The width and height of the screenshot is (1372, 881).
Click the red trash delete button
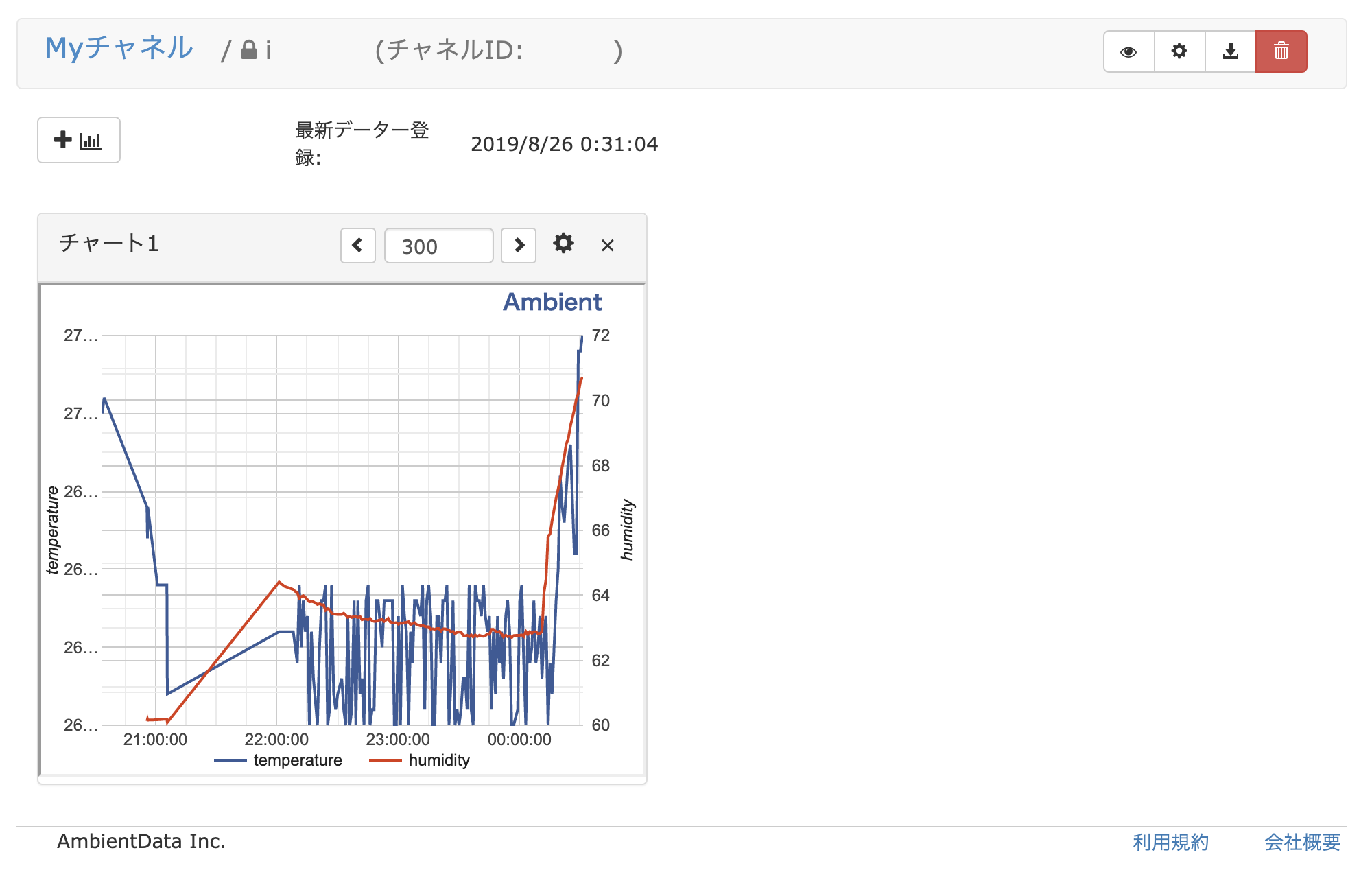(1281, 51)
